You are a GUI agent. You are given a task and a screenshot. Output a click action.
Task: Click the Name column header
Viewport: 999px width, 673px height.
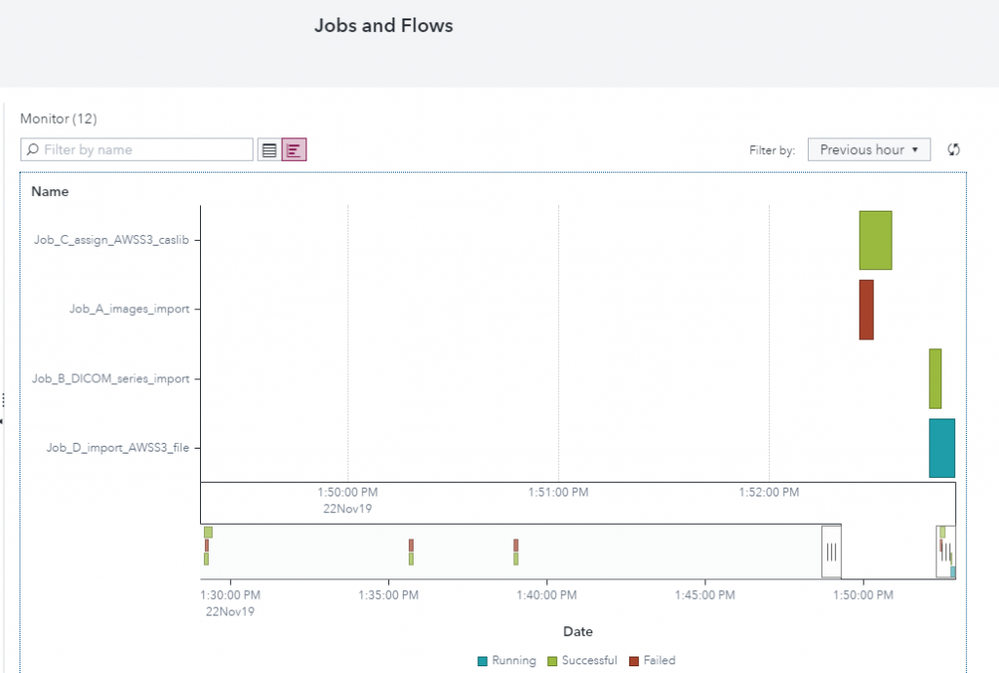[x=50, y=191]
